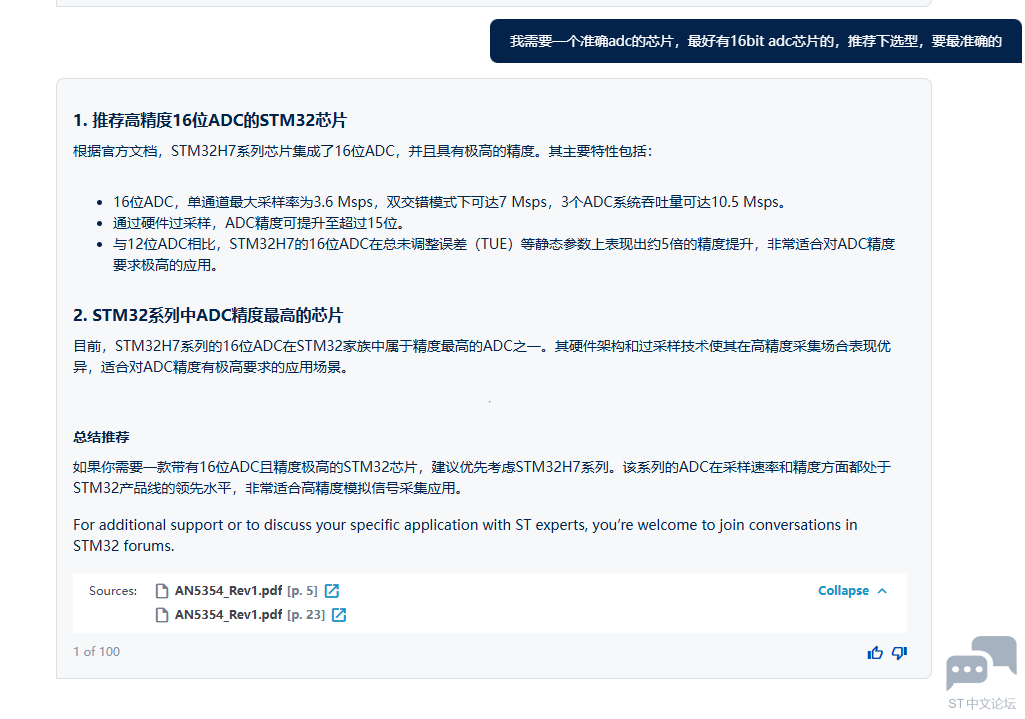This screenshot has width=1025, height=719.
Task: Click the heading 推荐高精度16位ADC的STM32芯片
Action: point(209,121)
